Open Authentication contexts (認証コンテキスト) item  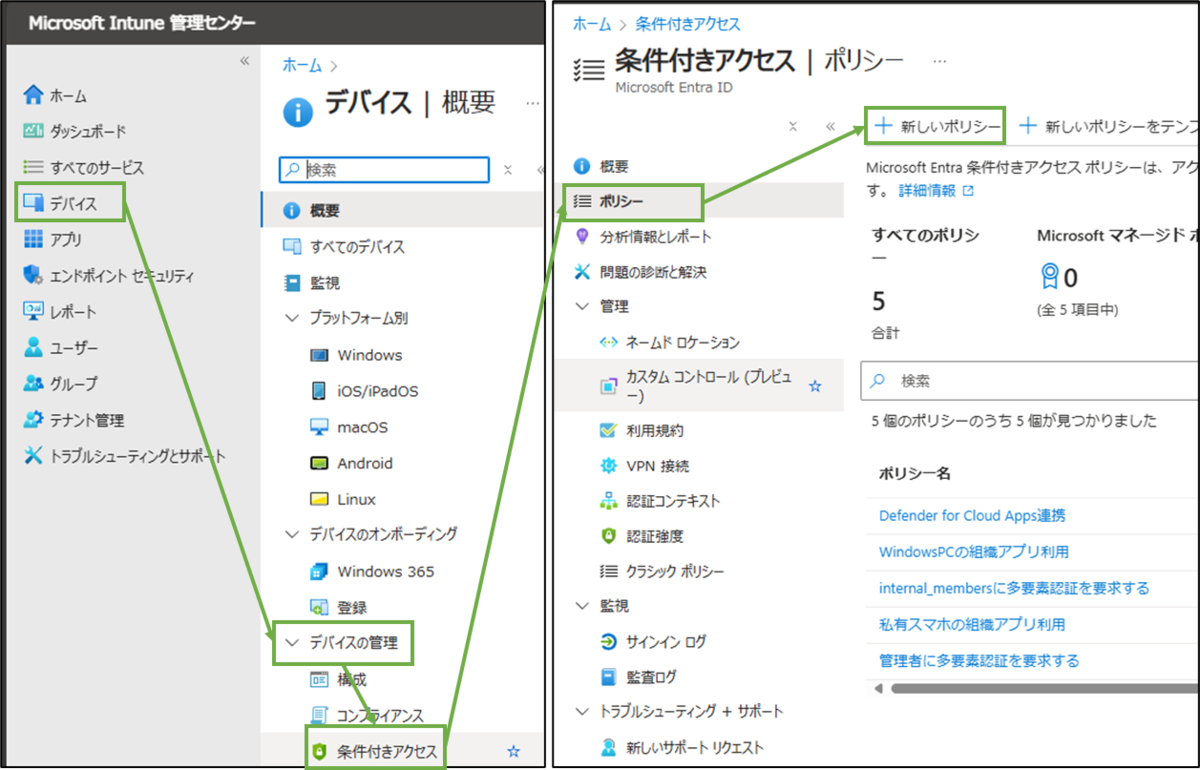[659, 501]
